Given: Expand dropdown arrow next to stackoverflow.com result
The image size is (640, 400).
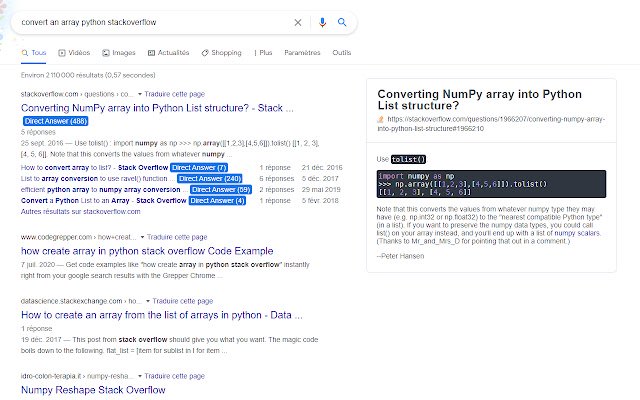Looking at the screenshot, I should point(140,94).
